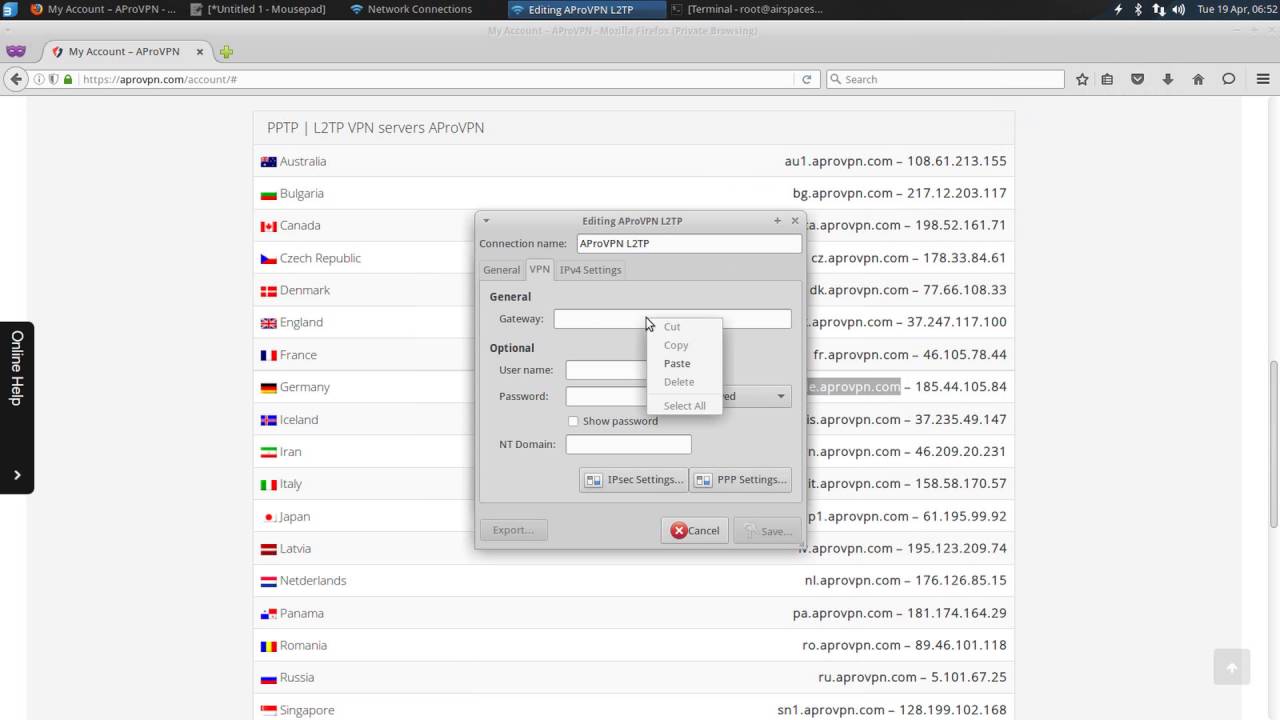This screenshot has width=1280, height=720.
Task: Switch to Terminal taskbar window
Action: pos(748,9)
